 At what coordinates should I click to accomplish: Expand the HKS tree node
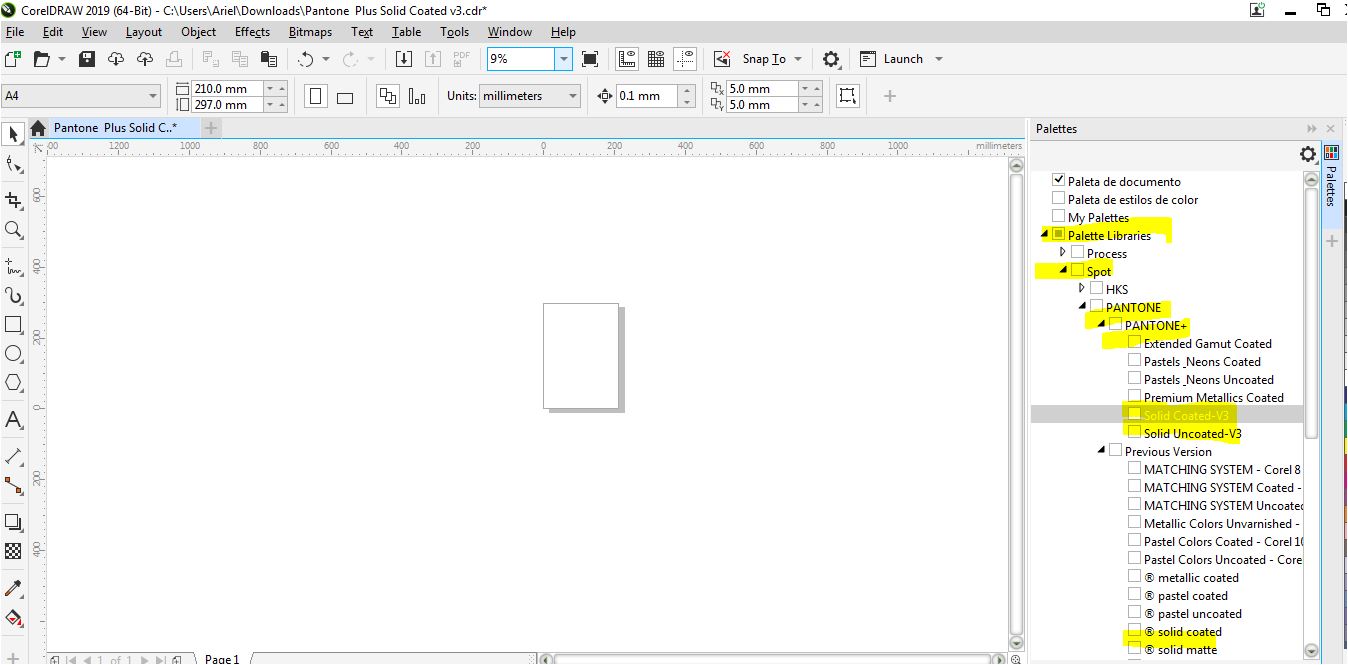tap(1082, 289)
